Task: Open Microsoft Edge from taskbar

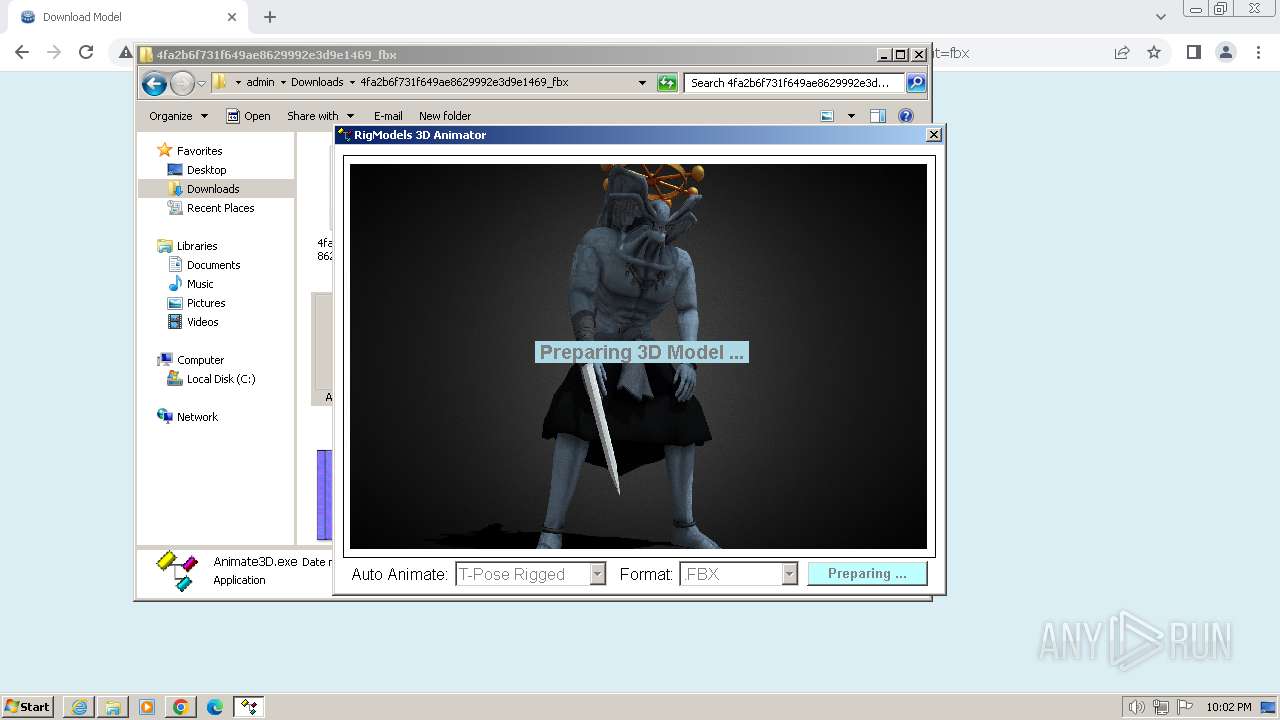Action: tap(215, 707)
